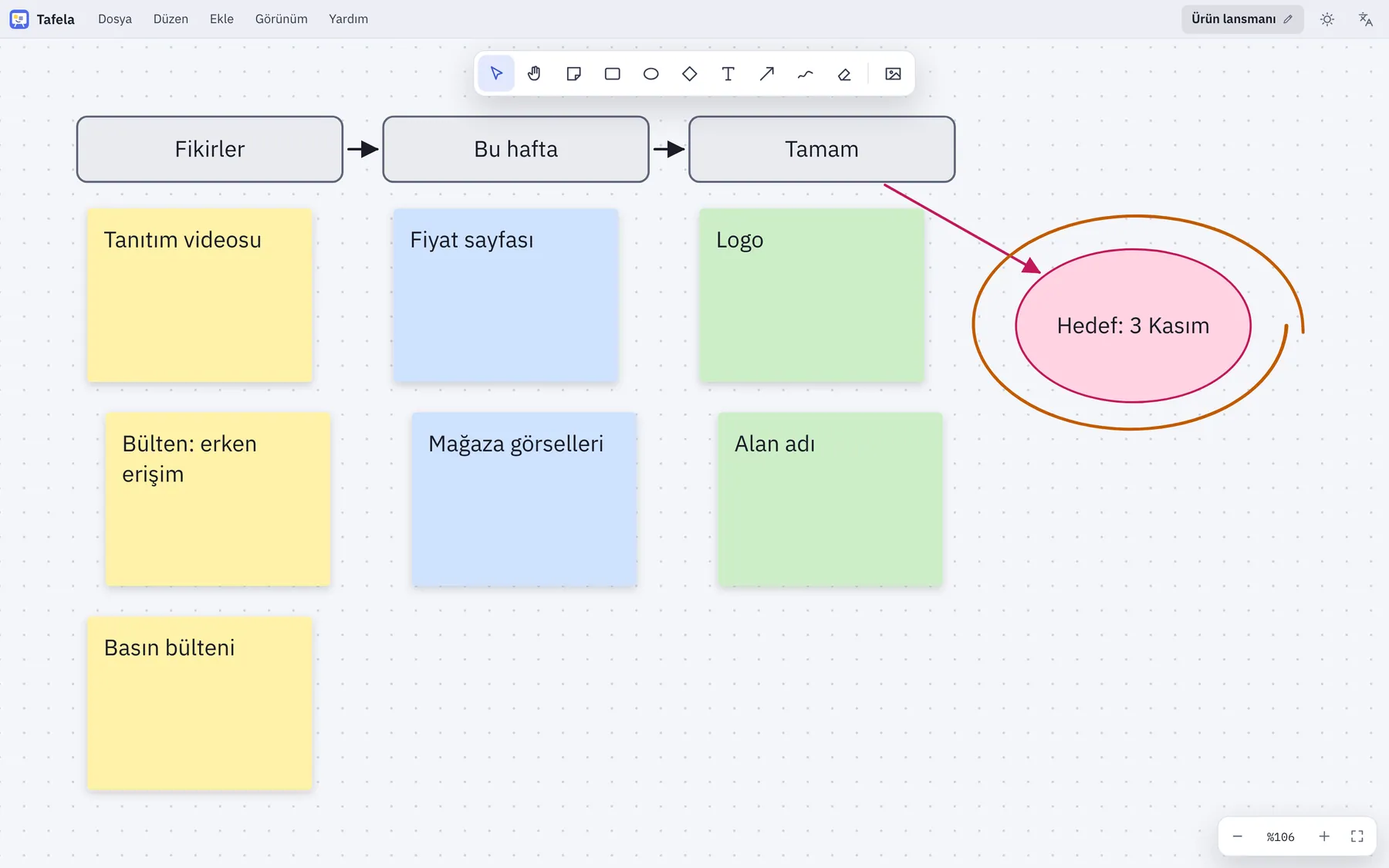Activate the freehand draw tool

pyautogui.click(x=805, y=74)
